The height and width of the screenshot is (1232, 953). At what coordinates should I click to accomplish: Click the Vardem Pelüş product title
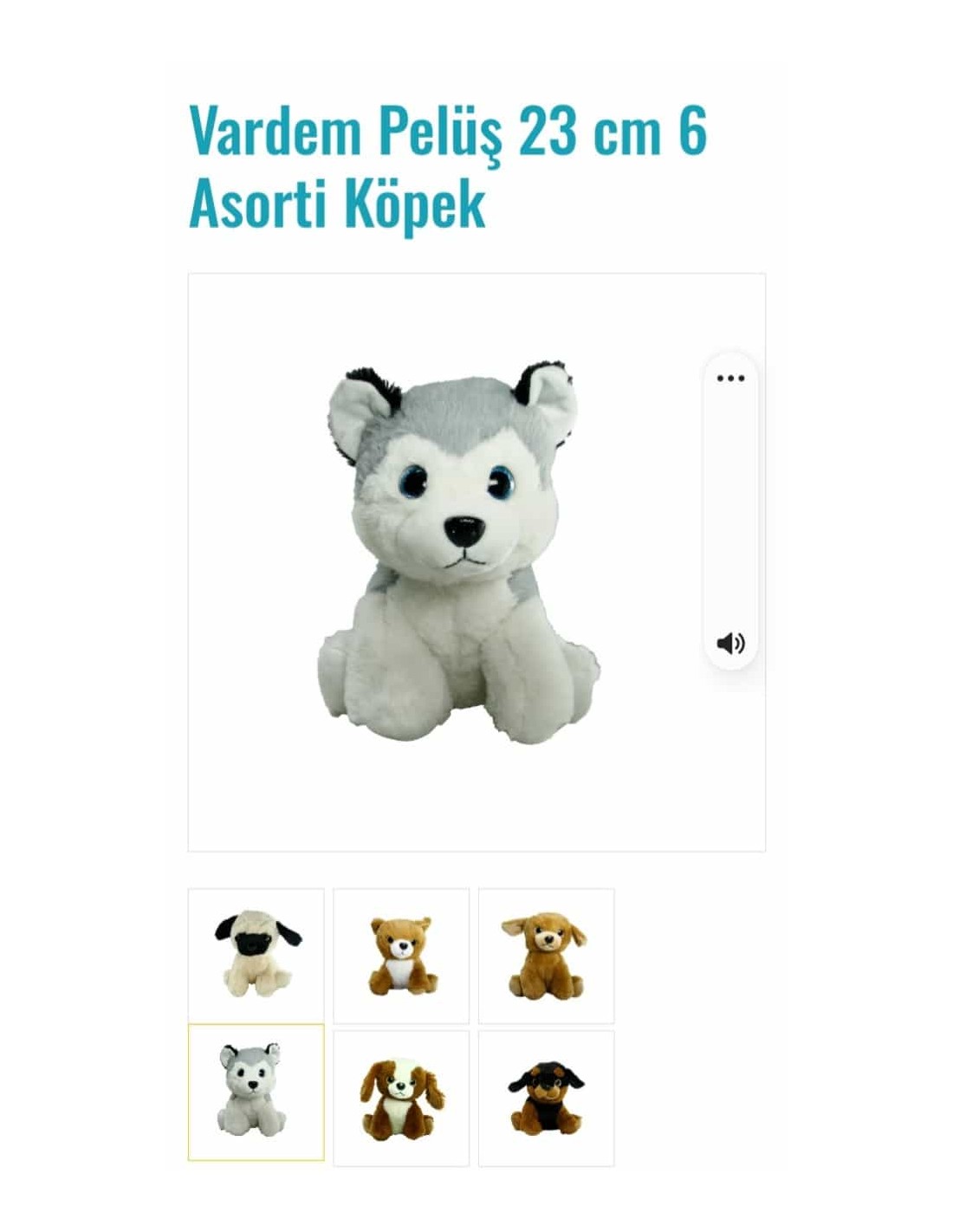click(448, 167)
